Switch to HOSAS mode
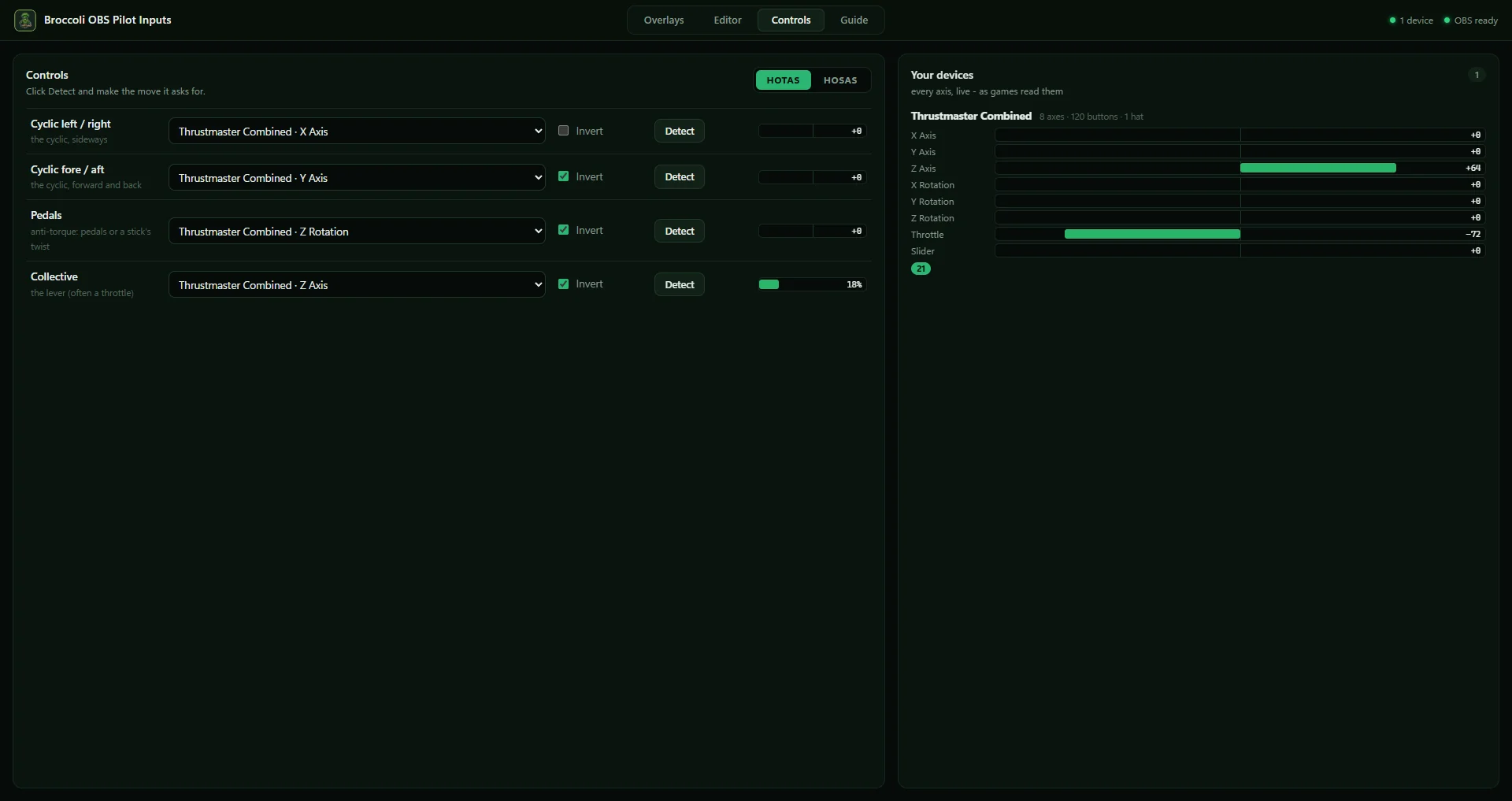The image size is (1512, 801). coord(840,80)
